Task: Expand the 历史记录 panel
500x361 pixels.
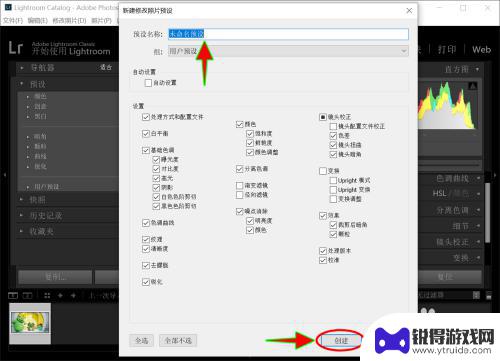Action: pyautogui.click(x=22, y=215)
